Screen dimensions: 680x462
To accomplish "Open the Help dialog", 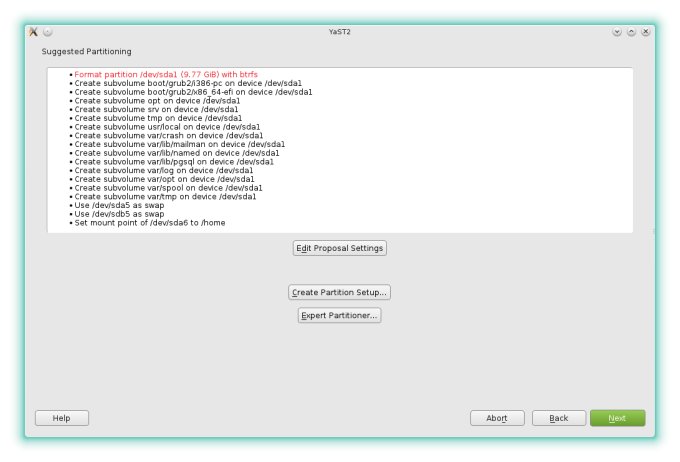I will pos(62,418).
